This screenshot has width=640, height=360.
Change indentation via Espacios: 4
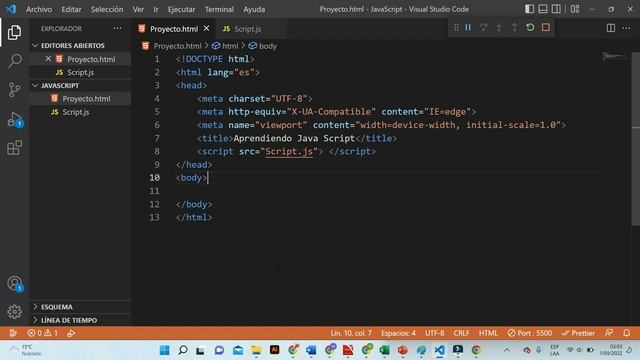tap(398, 333)
